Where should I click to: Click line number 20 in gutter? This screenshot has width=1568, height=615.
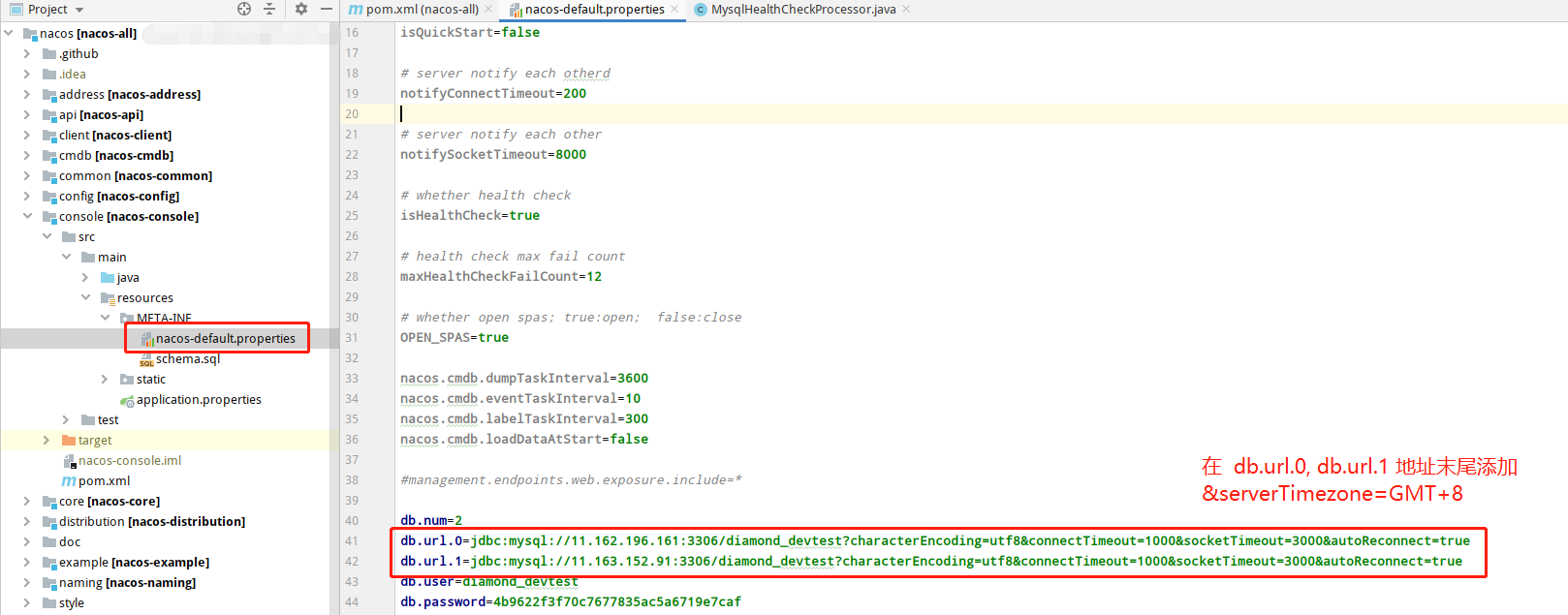click(x=351, y=113)
